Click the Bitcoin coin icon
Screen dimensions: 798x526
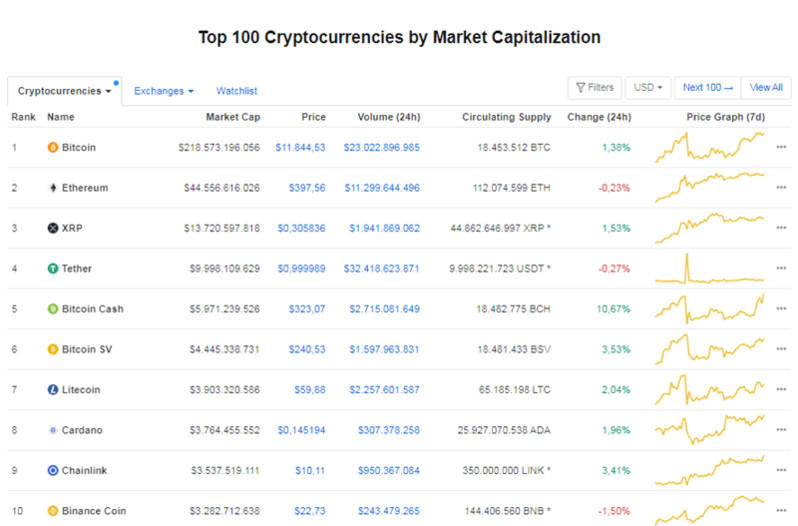(x=53, y=148)
